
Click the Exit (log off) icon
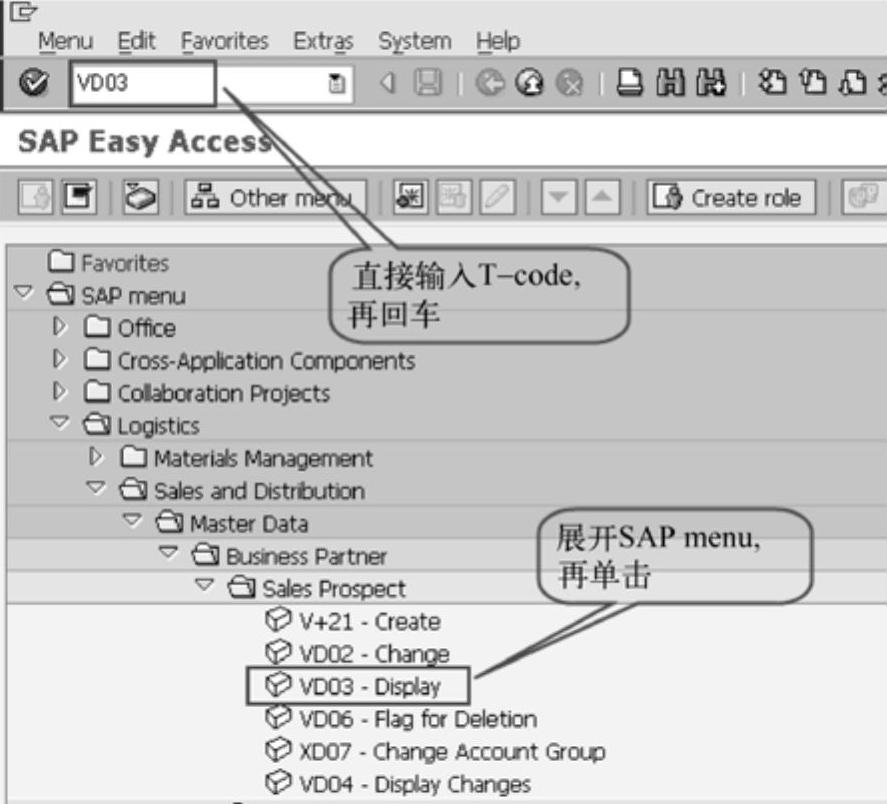pos(529,83)
